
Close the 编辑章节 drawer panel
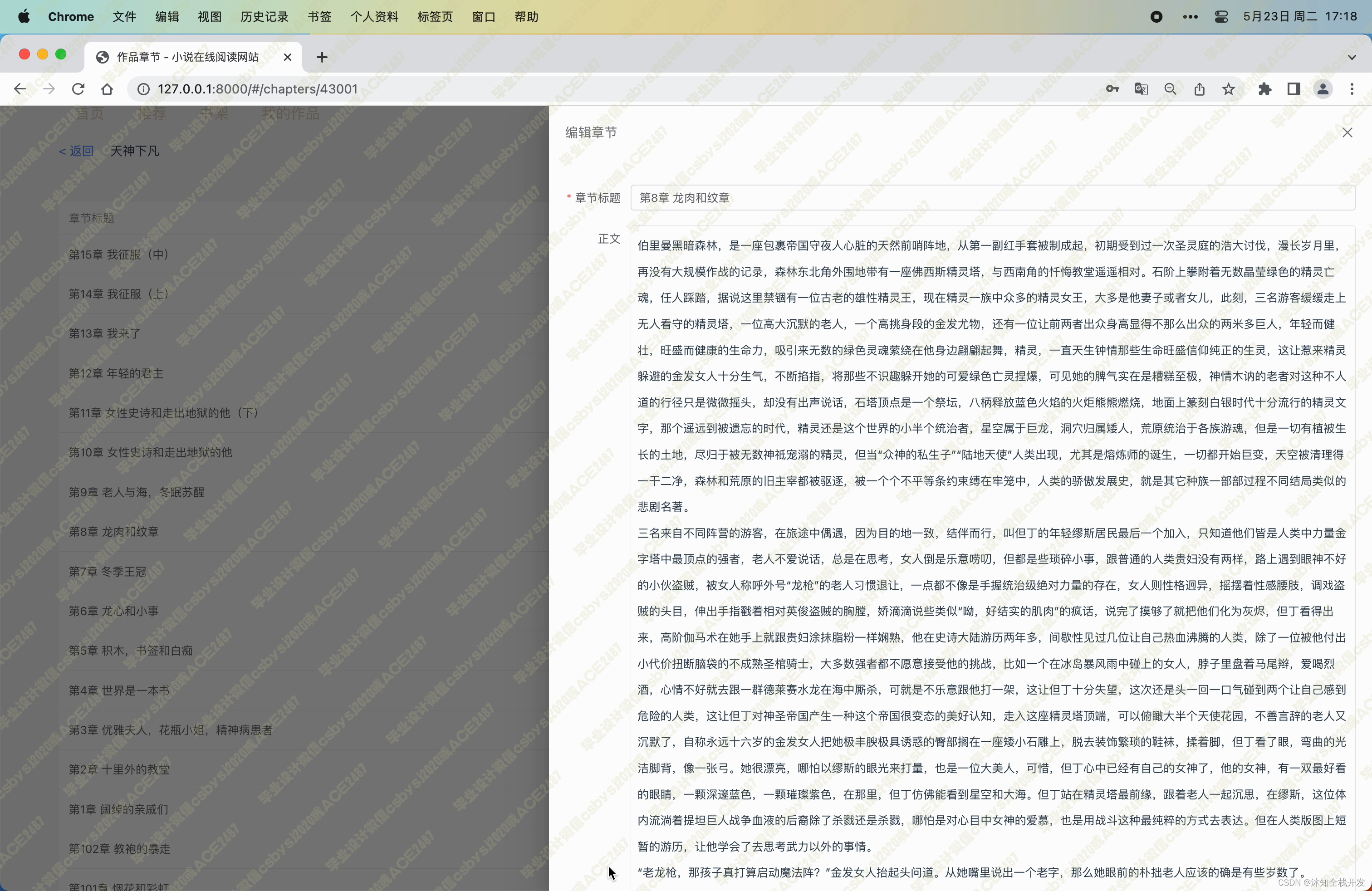(1347, 132)
